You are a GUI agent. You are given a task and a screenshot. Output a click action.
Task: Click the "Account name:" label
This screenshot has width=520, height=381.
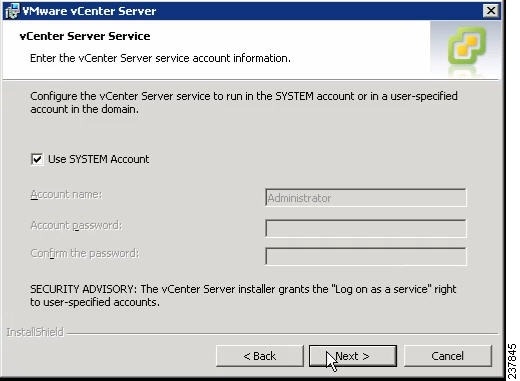point(66,194)
